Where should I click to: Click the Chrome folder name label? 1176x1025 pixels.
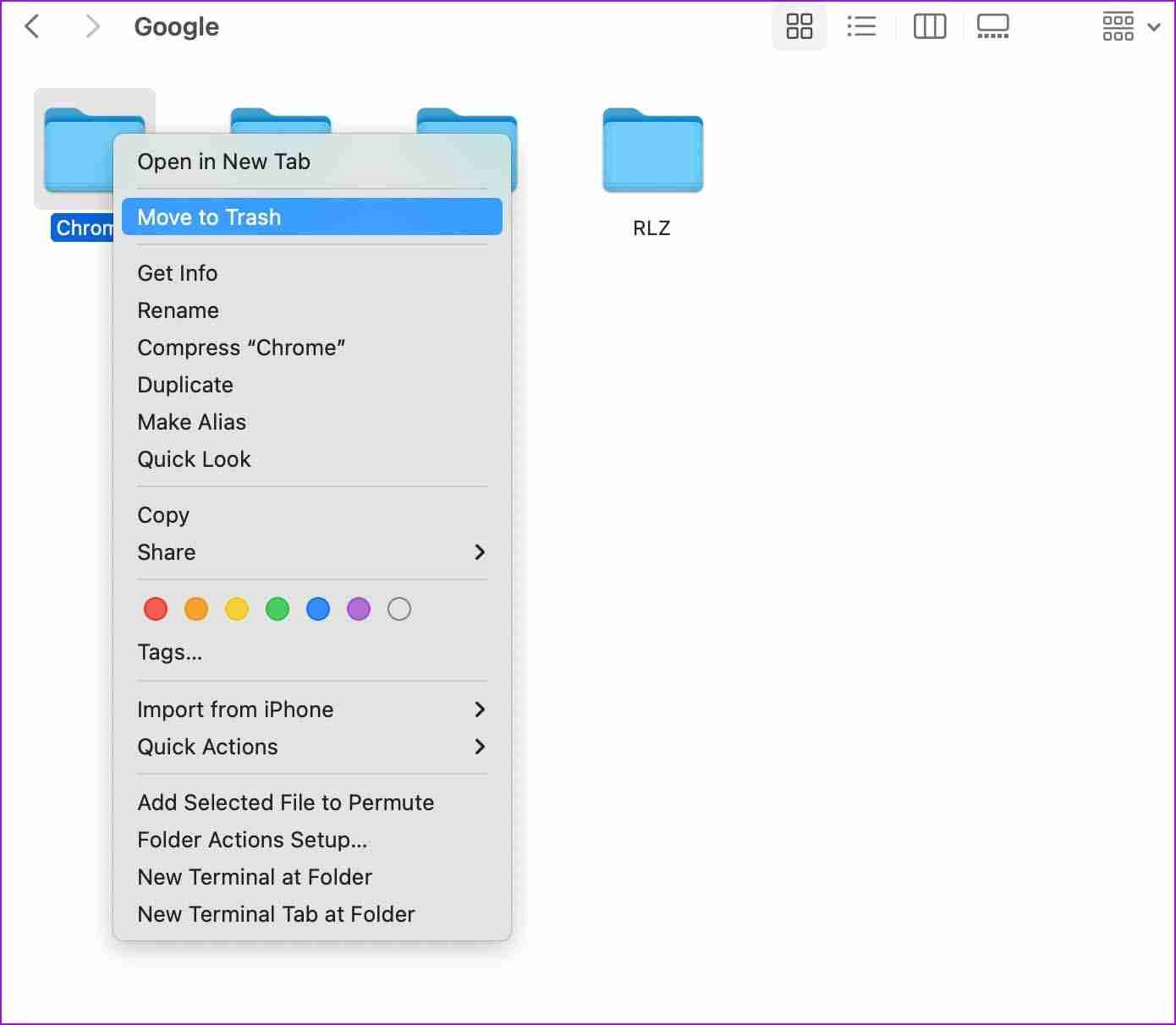tap(83, 228)
